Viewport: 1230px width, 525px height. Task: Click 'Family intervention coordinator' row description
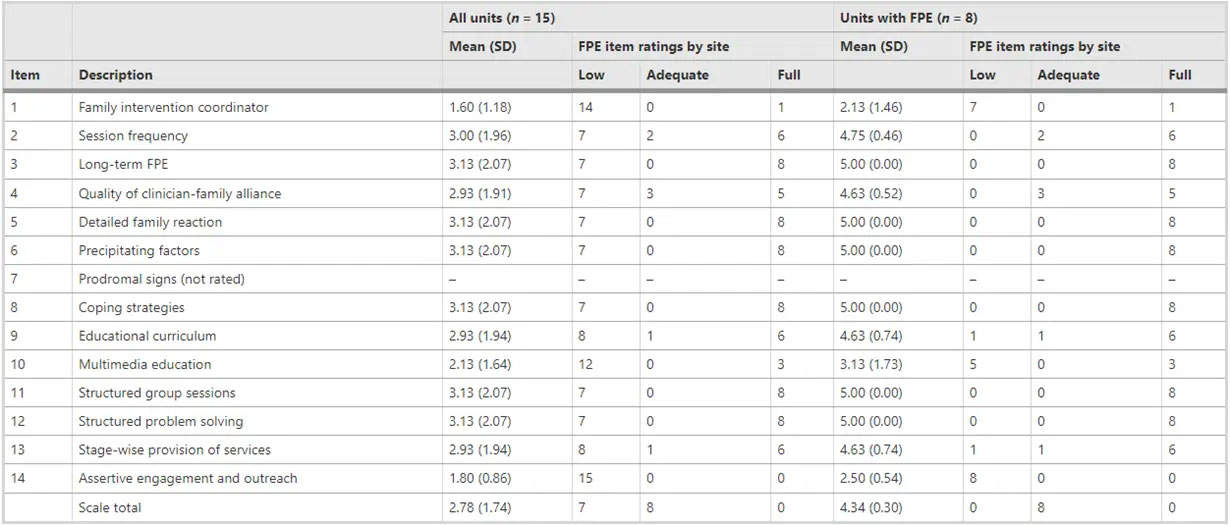[x=174, y=107]
